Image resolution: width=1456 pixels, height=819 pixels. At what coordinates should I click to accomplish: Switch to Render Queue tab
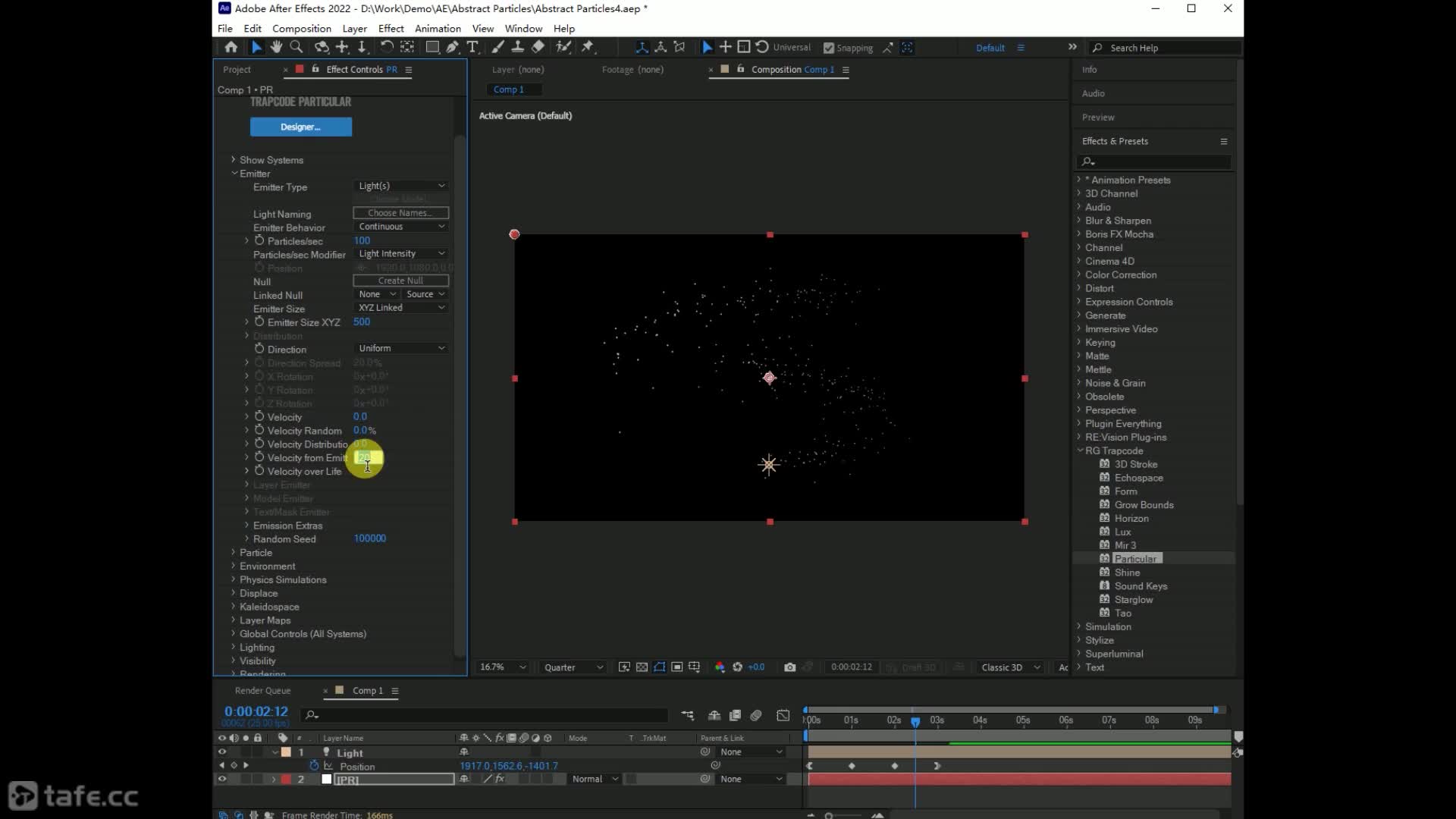click(262, 691)
